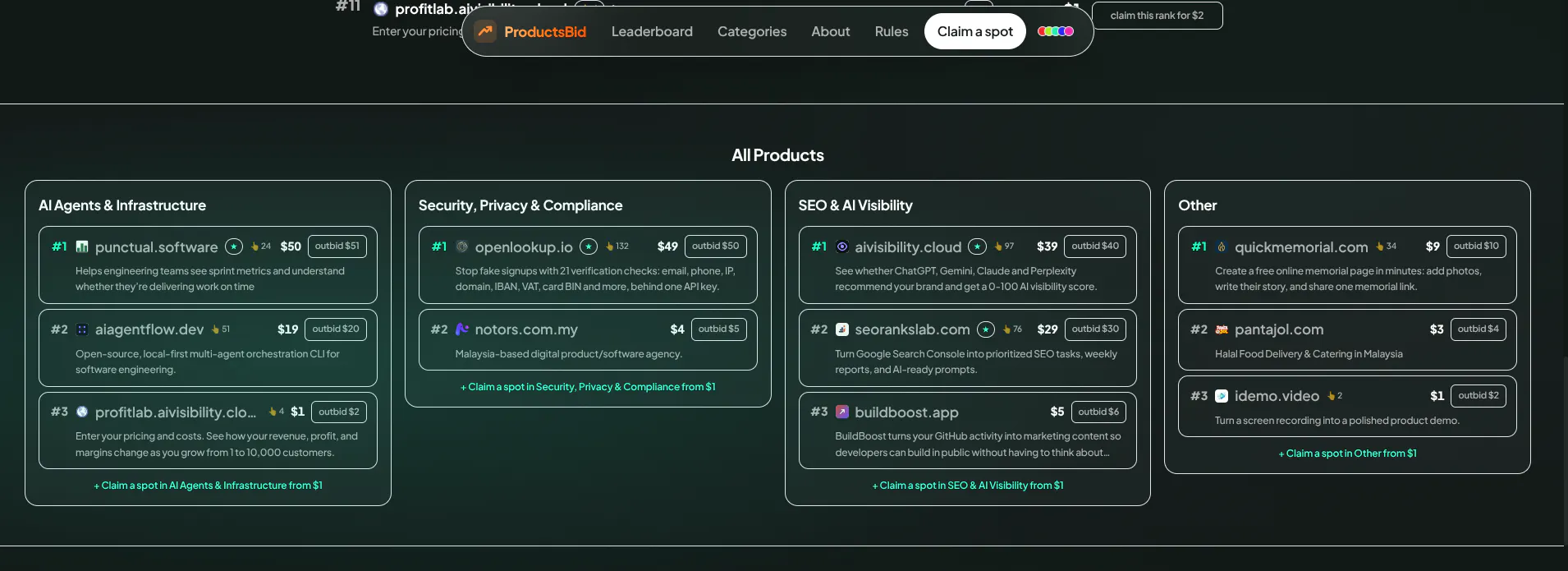Click outbid $5 on notors.com.my

click(x=719, y=329)
